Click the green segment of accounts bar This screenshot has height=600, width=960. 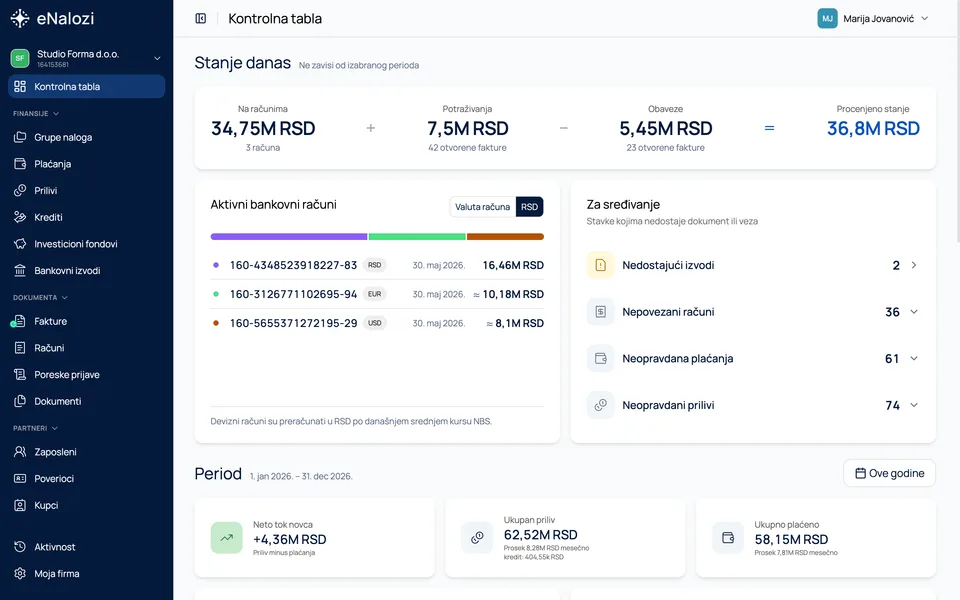(x=417, y=236)
